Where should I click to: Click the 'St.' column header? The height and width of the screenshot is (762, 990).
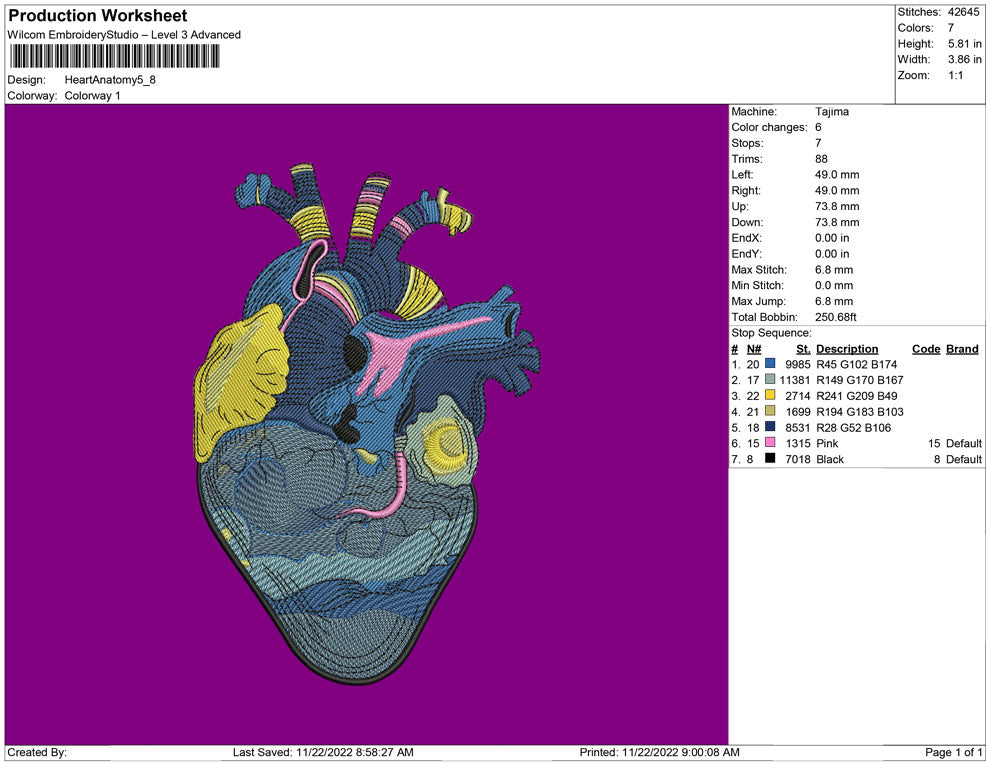[803, 348]
